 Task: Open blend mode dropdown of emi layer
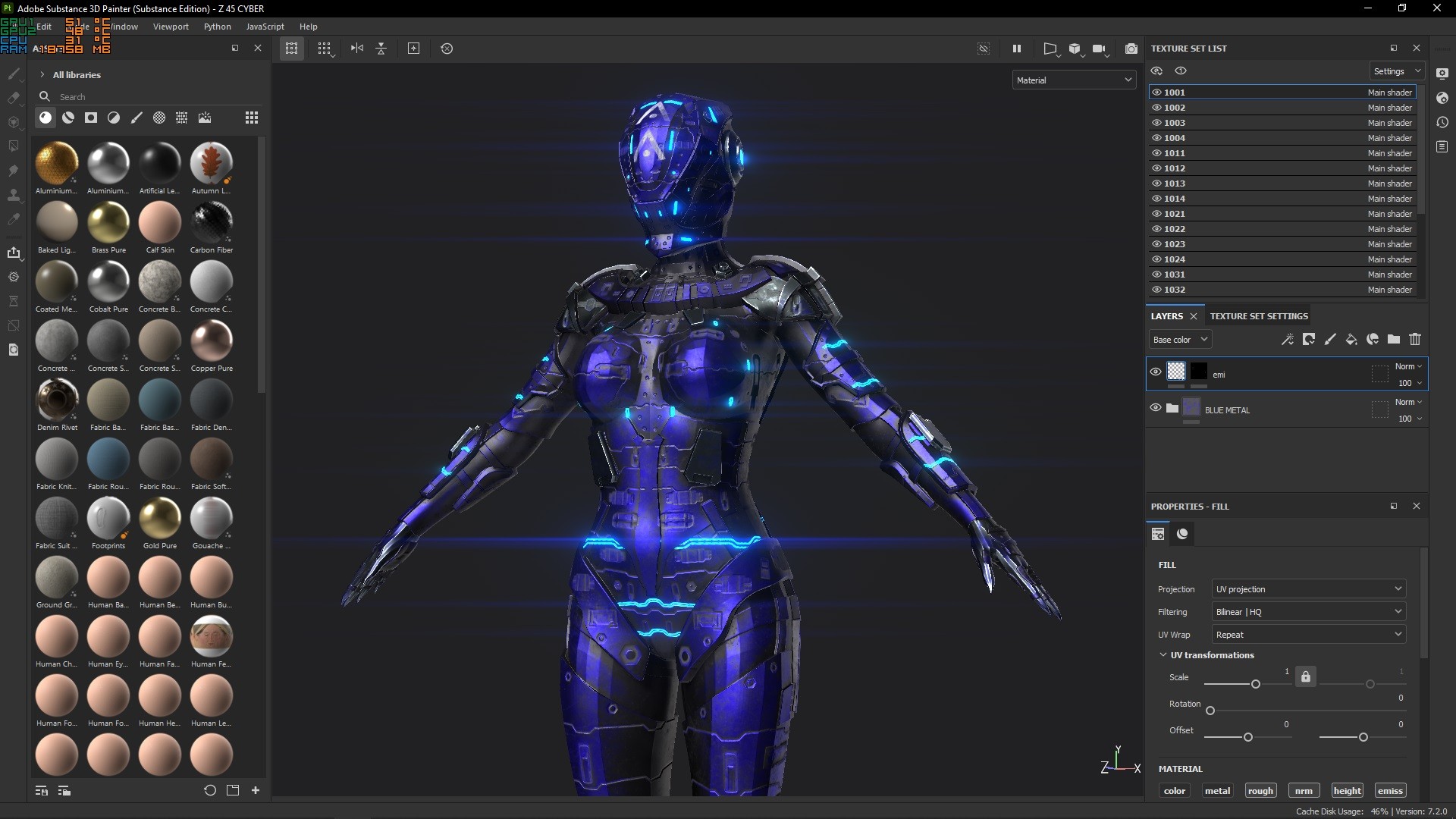click(1408, 366)
